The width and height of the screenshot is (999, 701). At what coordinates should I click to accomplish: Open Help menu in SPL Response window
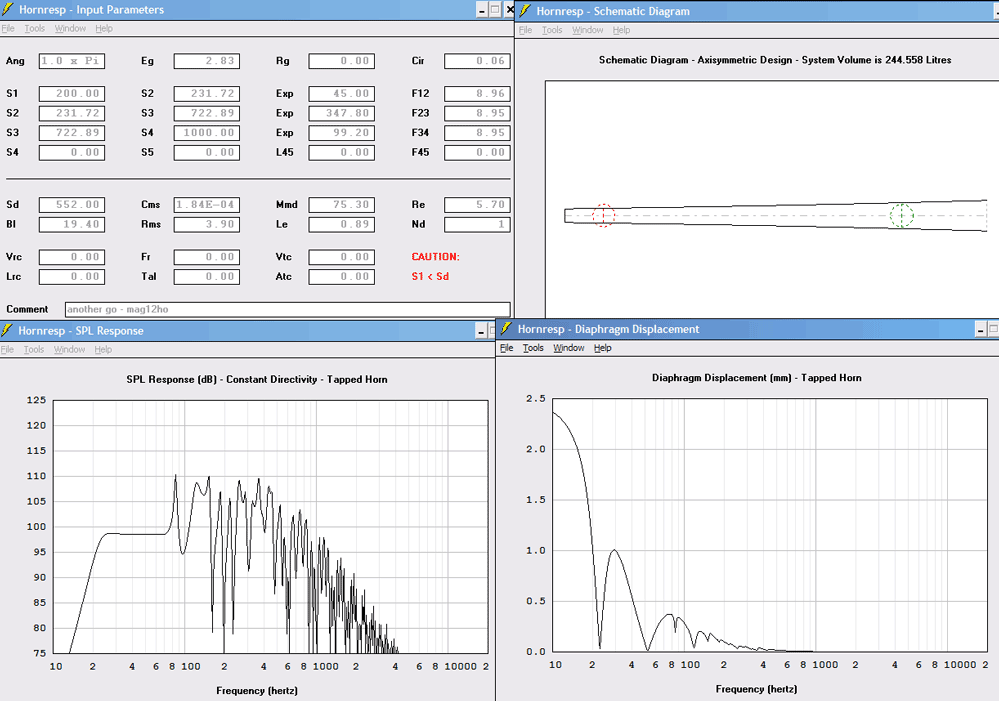tap(103, 349)
